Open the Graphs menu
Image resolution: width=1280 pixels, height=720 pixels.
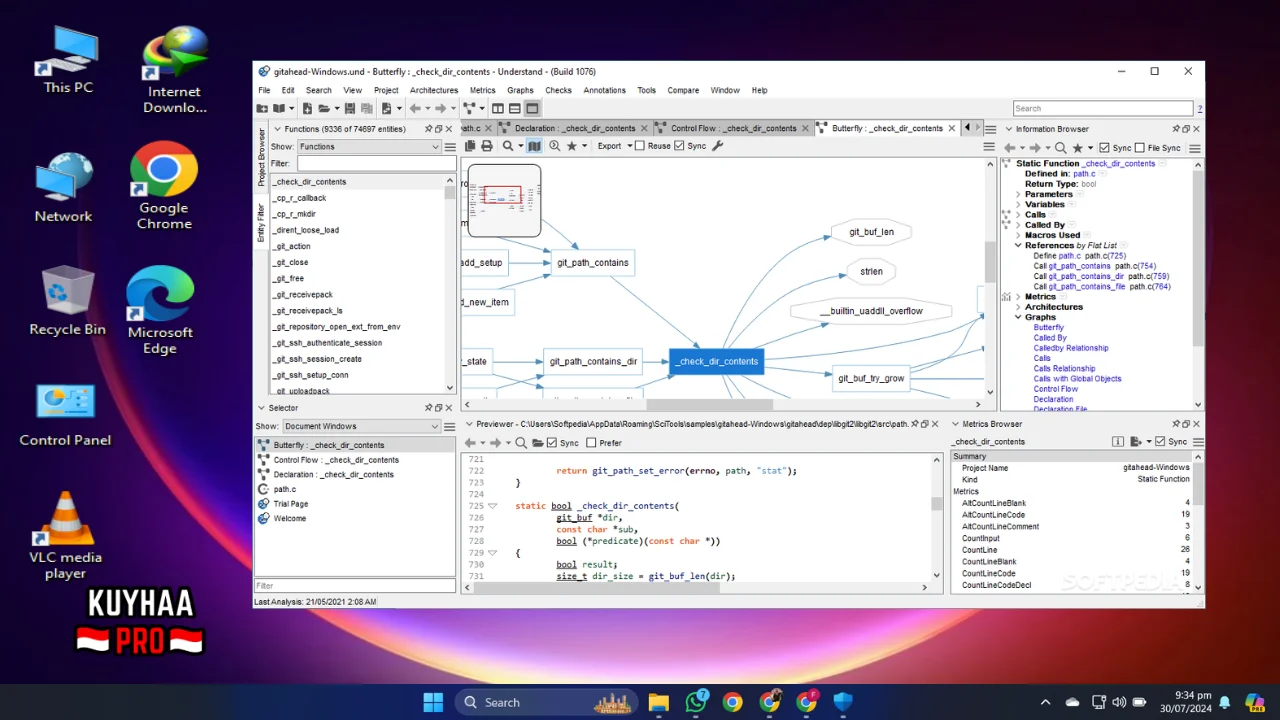pos(520,90)
